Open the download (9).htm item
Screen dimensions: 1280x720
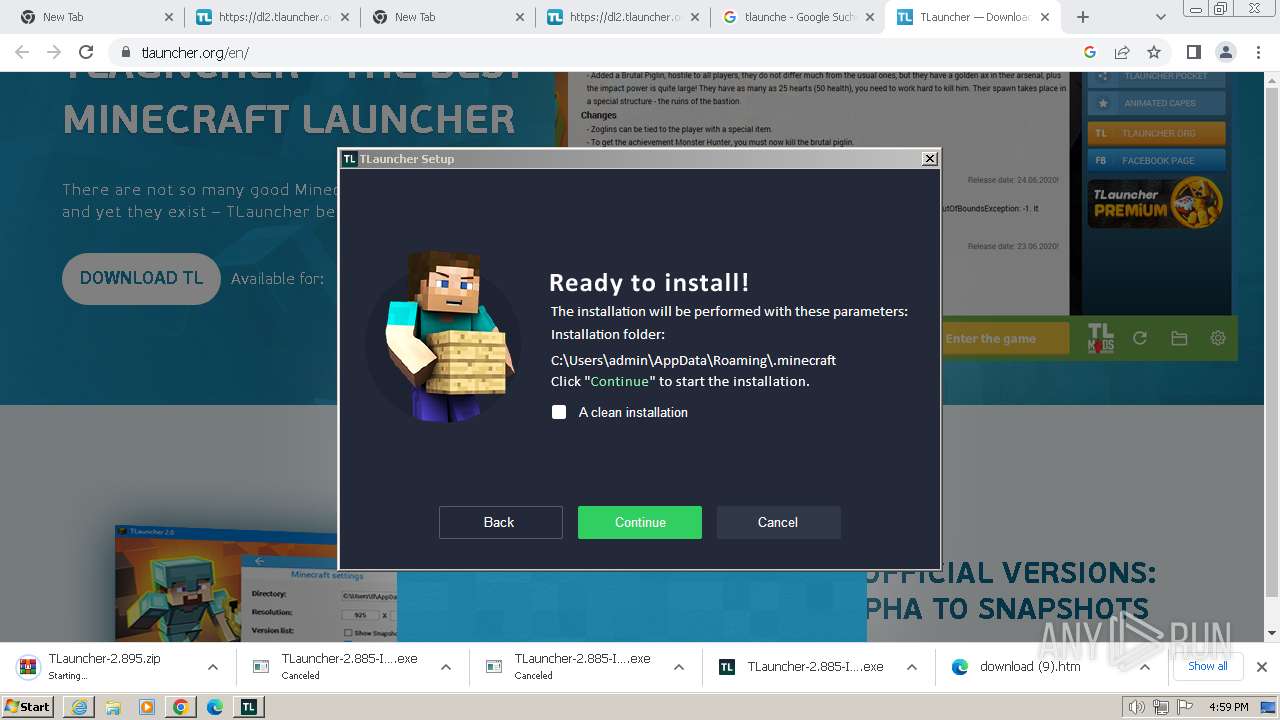(1030, 667)
